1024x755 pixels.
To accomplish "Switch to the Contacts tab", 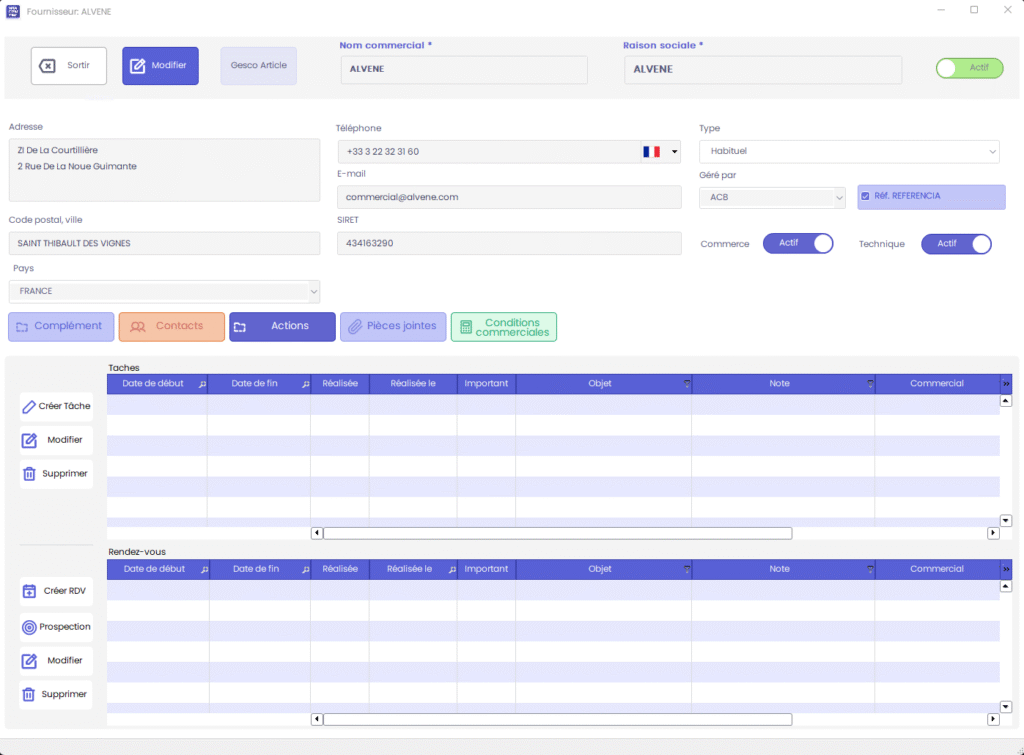I will (171, 326).
